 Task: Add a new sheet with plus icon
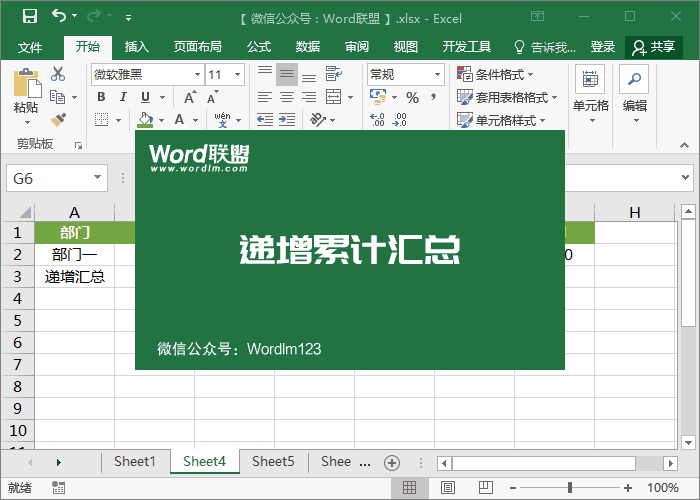click(392, 462)
